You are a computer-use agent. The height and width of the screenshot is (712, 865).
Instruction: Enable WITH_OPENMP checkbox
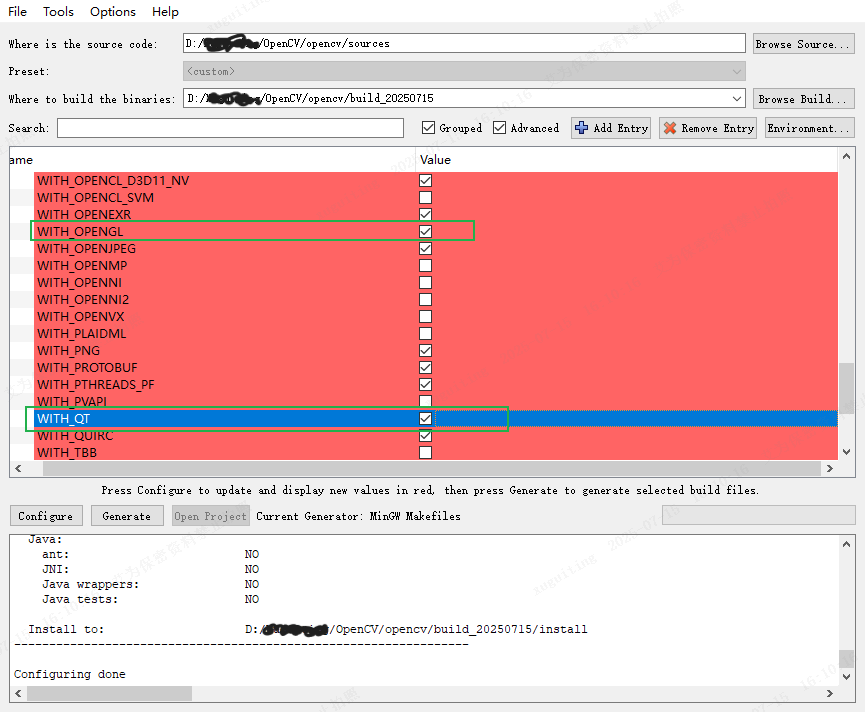coord(425,265)
